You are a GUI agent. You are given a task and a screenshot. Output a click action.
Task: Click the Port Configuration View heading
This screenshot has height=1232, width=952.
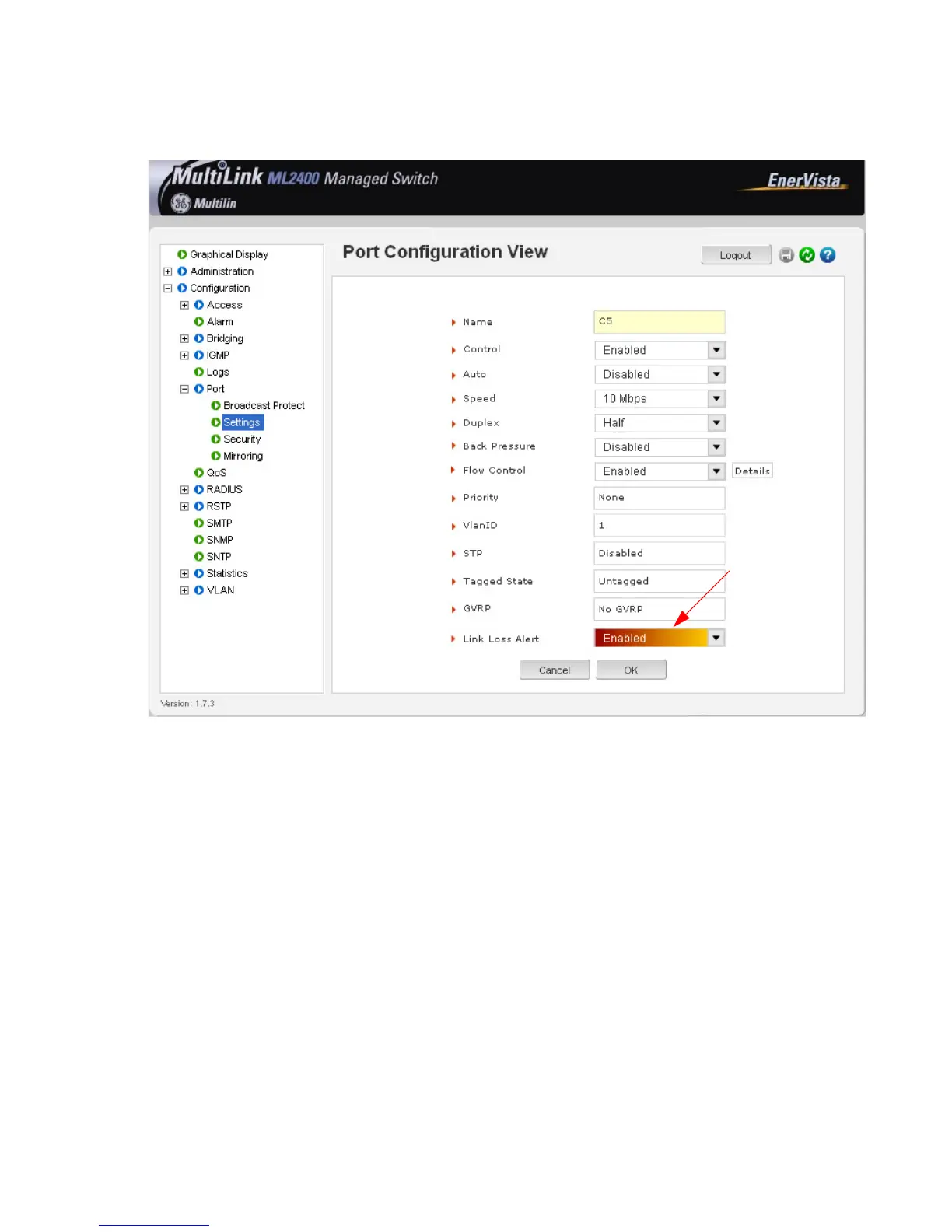coord(445,252)
